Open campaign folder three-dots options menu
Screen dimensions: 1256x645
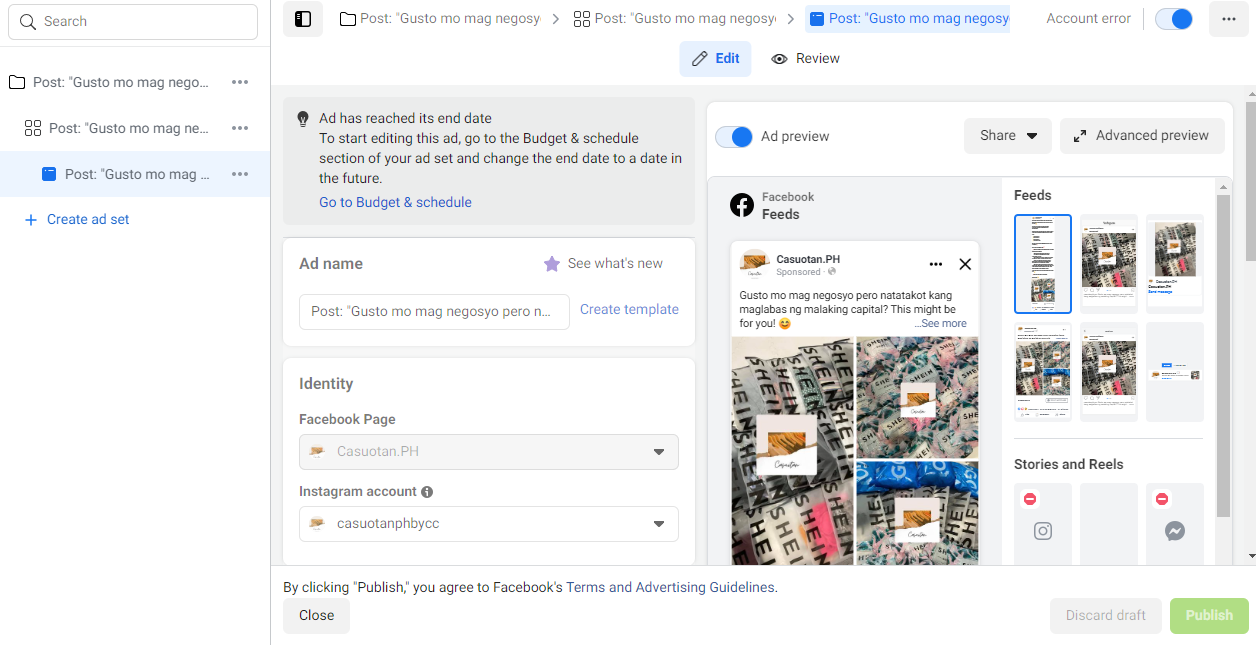click(x=240, y=82)
